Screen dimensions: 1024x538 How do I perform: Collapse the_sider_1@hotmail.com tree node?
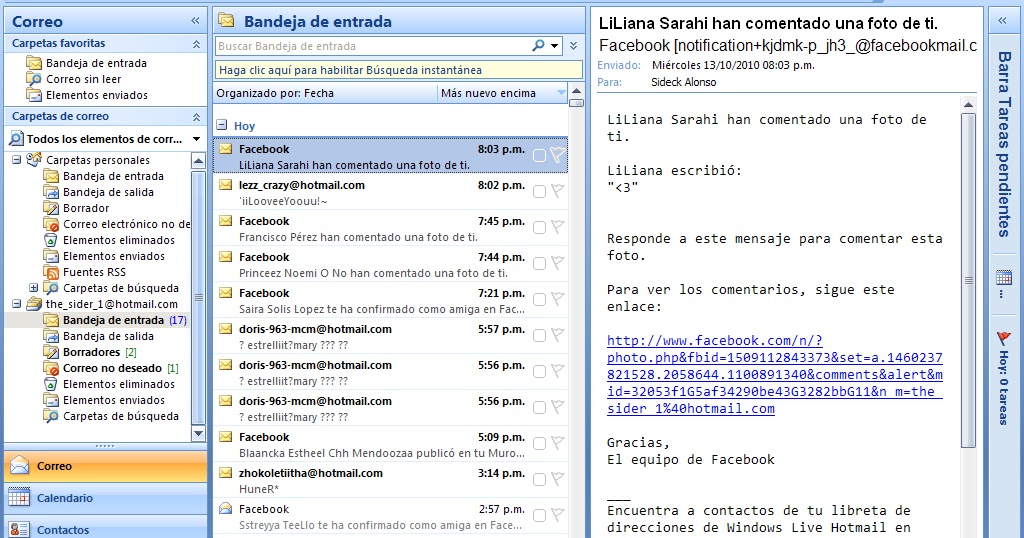pos(16,304)
